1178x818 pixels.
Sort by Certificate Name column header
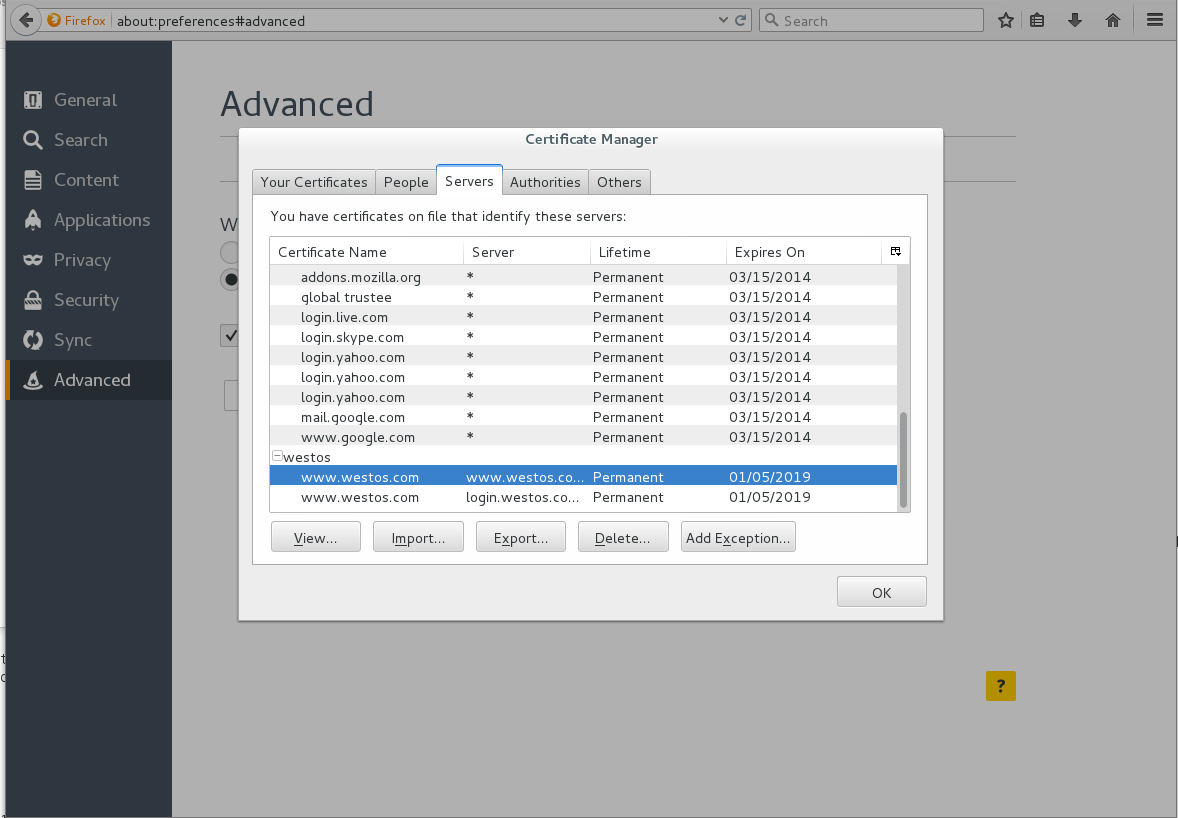coord(367,252)
